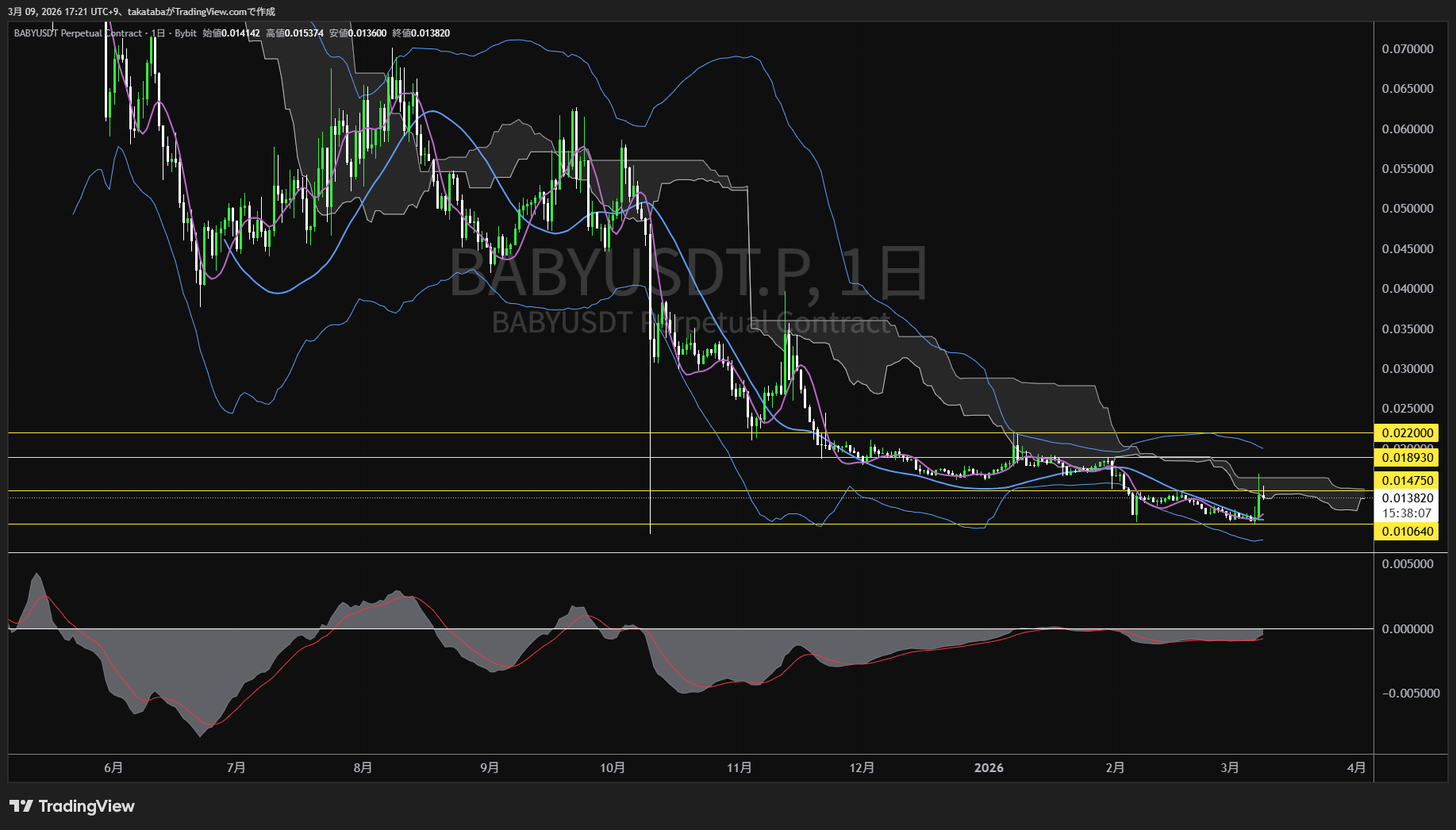The width and height of the screenshot is (1456, 830).
Task: Click the BABYUSDT Perpetual Contract symbol title
Action: coord(78,33)
